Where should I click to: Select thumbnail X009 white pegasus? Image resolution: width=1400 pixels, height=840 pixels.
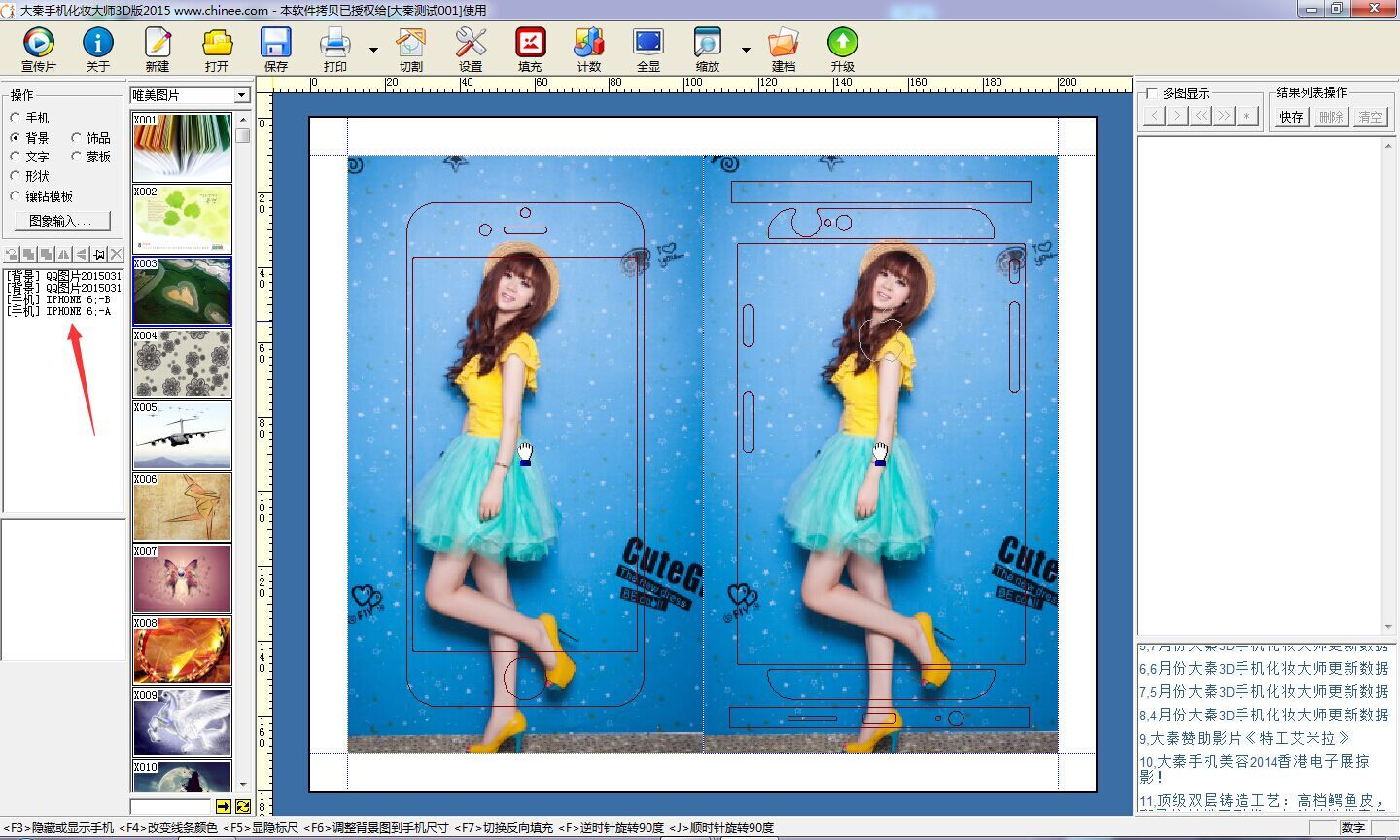coord(182,723)
